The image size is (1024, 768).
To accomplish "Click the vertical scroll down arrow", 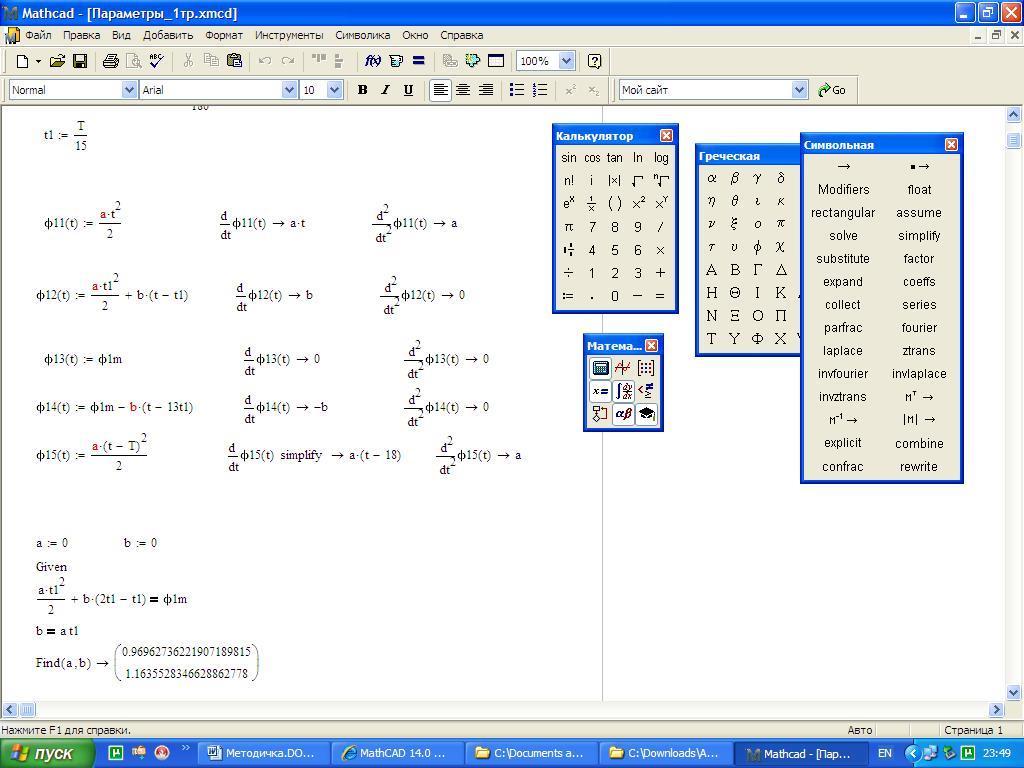I will coord(1014,692).
